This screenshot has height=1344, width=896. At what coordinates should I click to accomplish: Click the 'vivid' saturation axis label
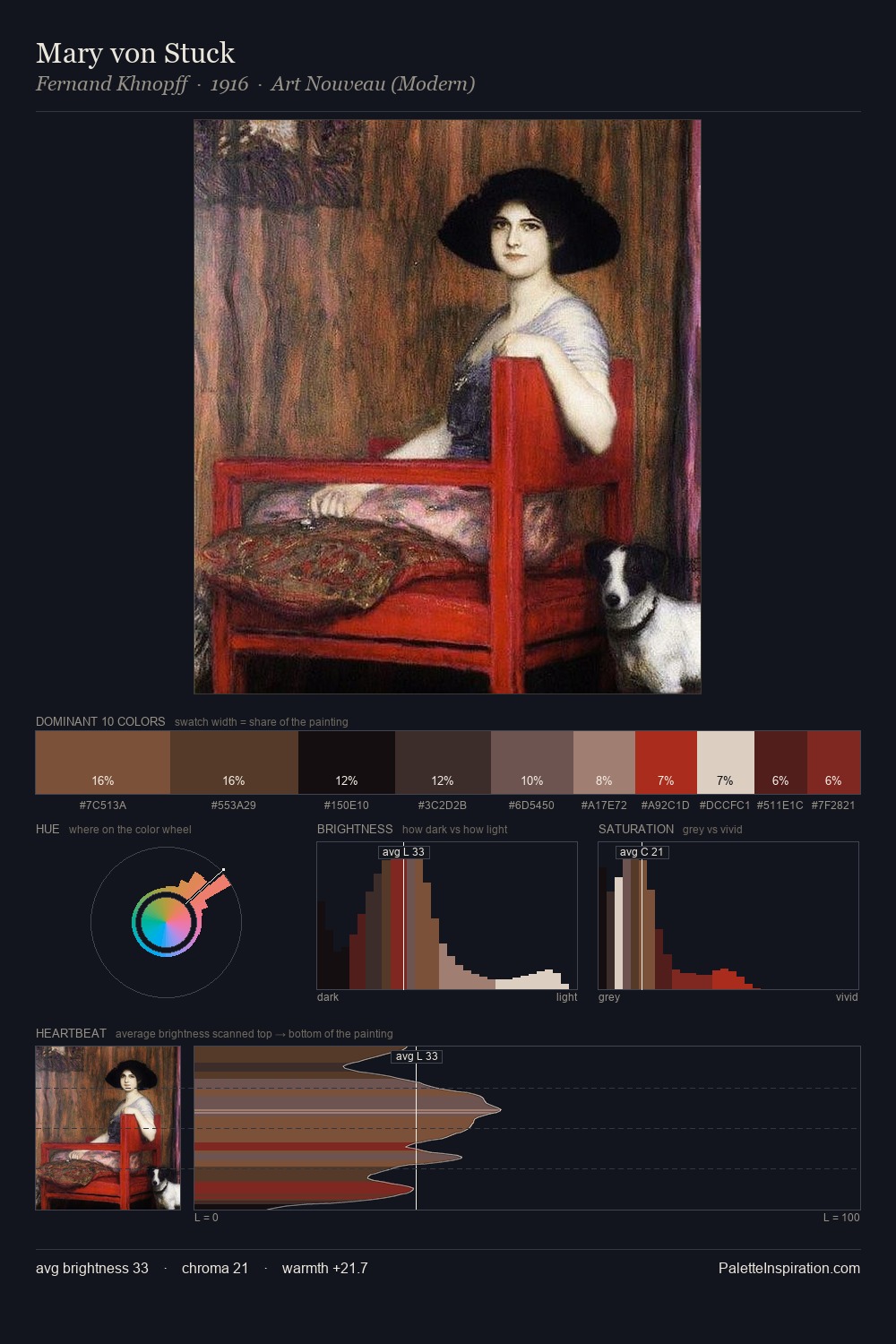(847, 996)
